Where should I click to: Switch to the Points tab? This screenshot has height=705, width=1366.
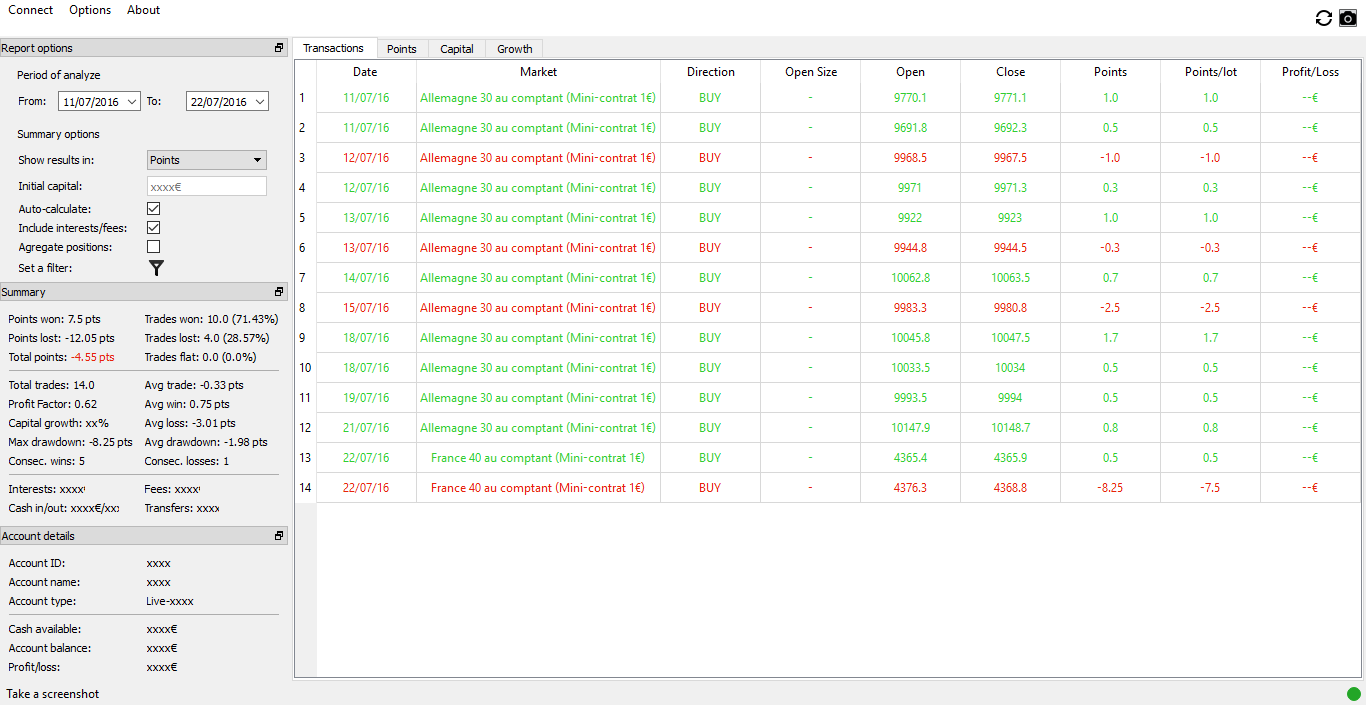click(x=402, y=49)
